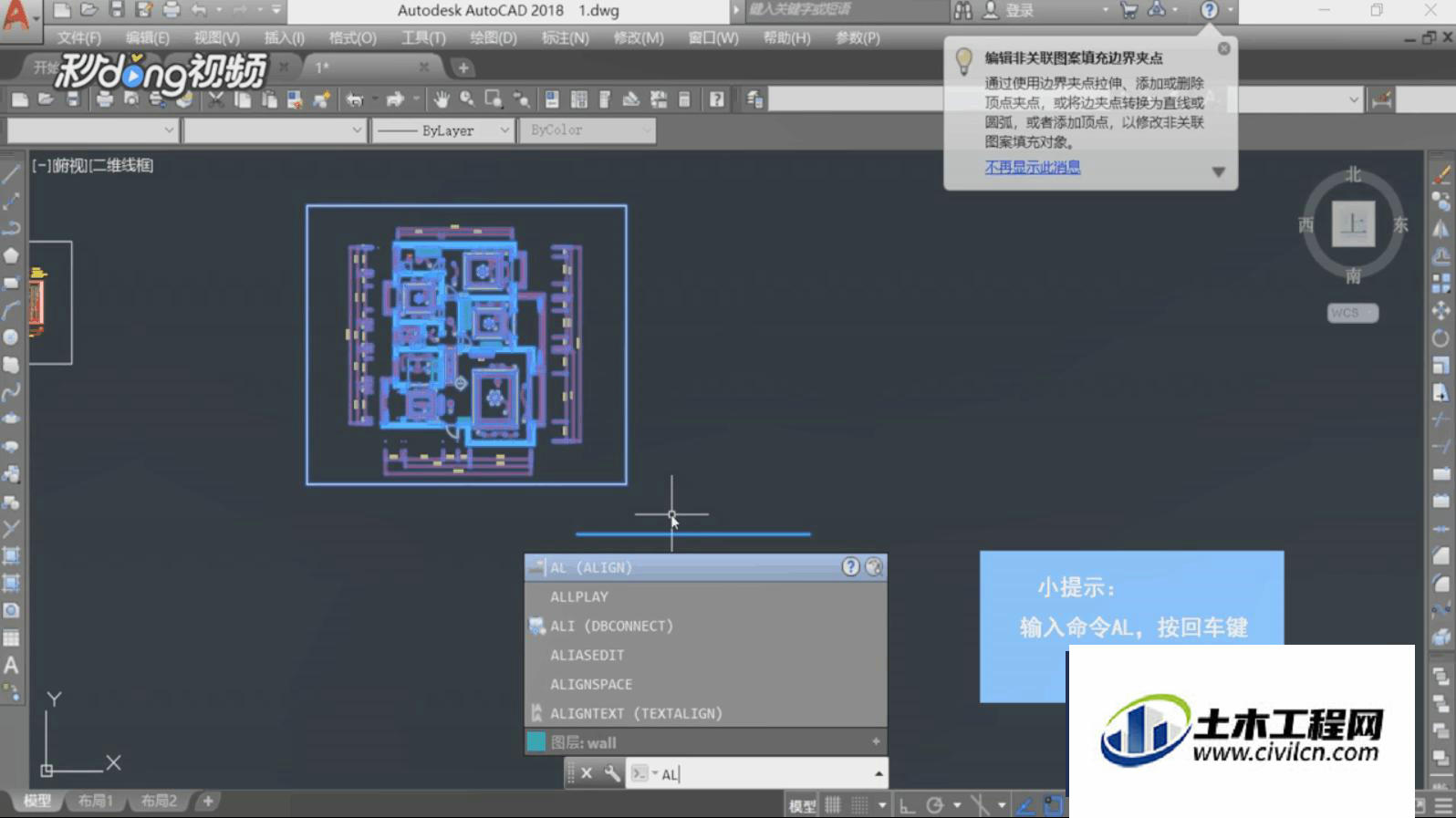The height and width of the screenshot is (818, 1456).
Task: Open the second empty dropdown on the properties toolbar
Action: tap(275, 130)
